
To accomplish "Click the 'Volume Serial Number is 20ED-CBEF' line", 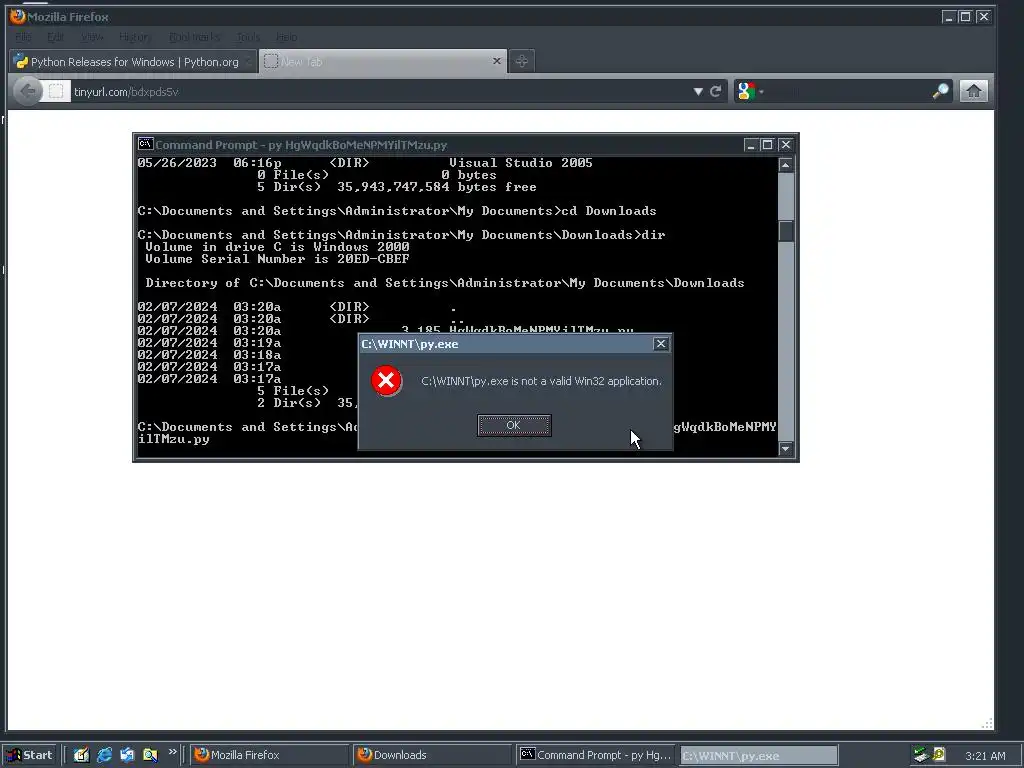I will (x=278, y=259).
